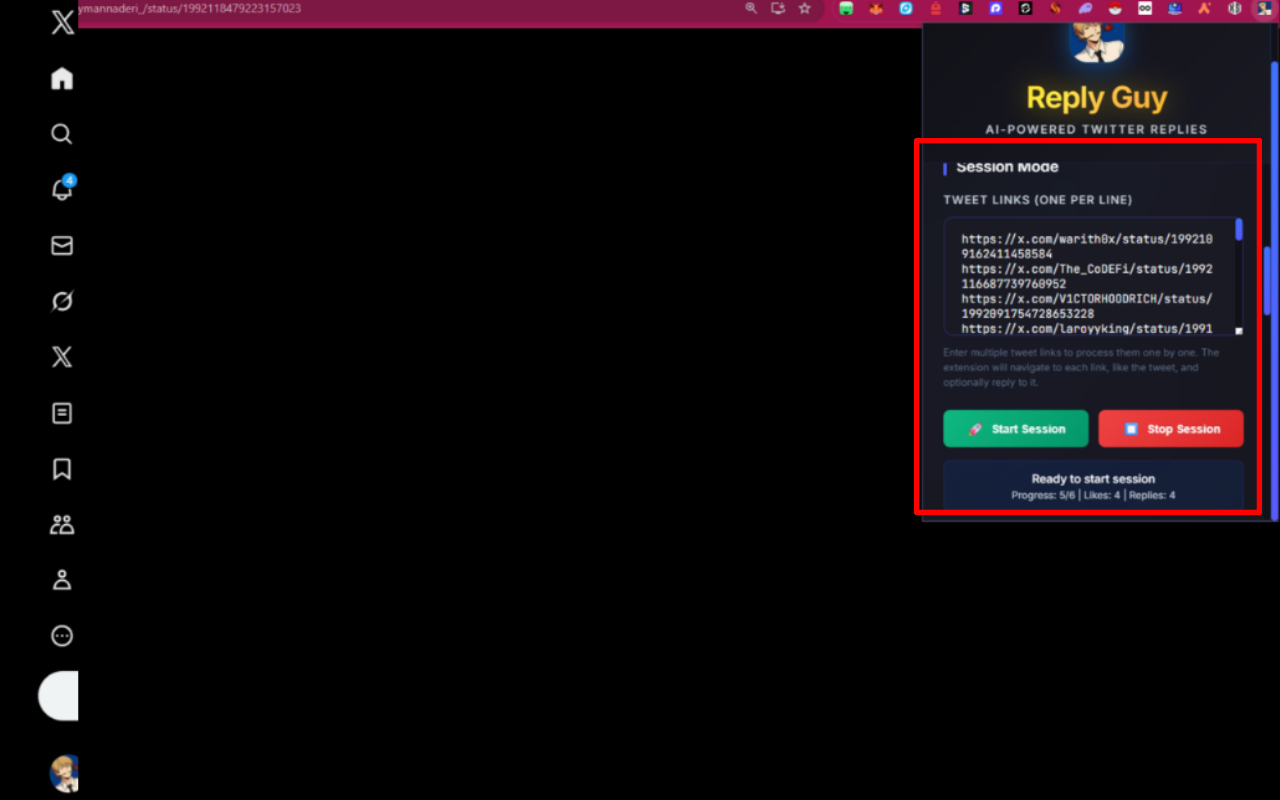The width and height of the screenshot is (1280, 800).
Task: Open the light blue rounded square extension
Action: (x=906, y=8)
